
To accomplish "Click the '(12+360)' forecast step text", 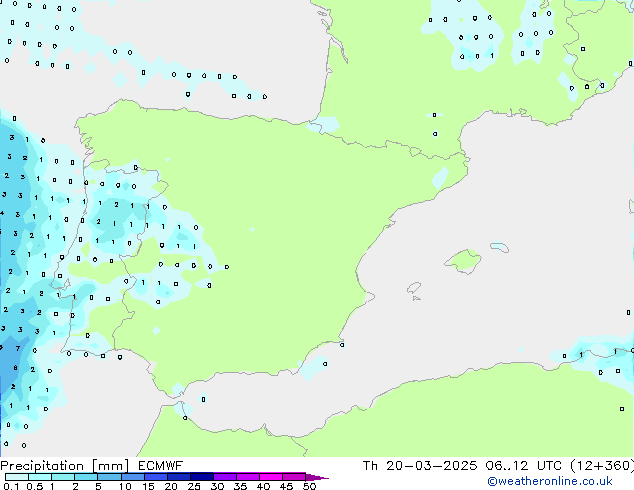I will (x=602, y=466).
